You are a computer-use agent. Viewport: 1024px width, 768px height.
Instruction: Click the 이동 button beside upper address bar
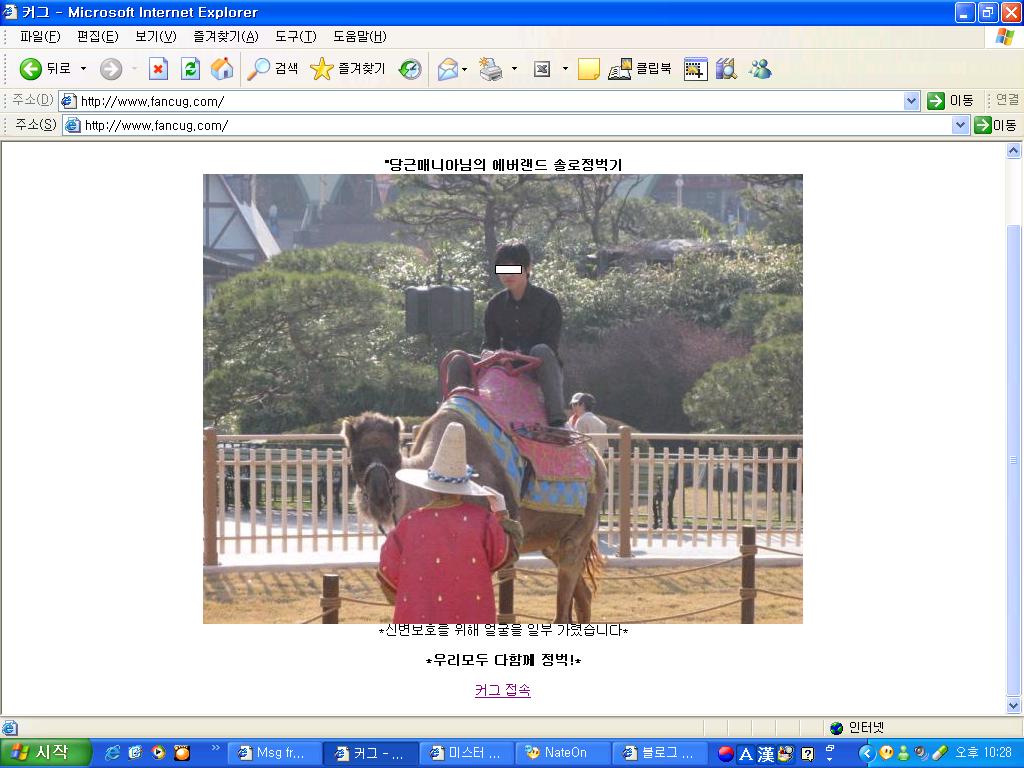(951, 101)
